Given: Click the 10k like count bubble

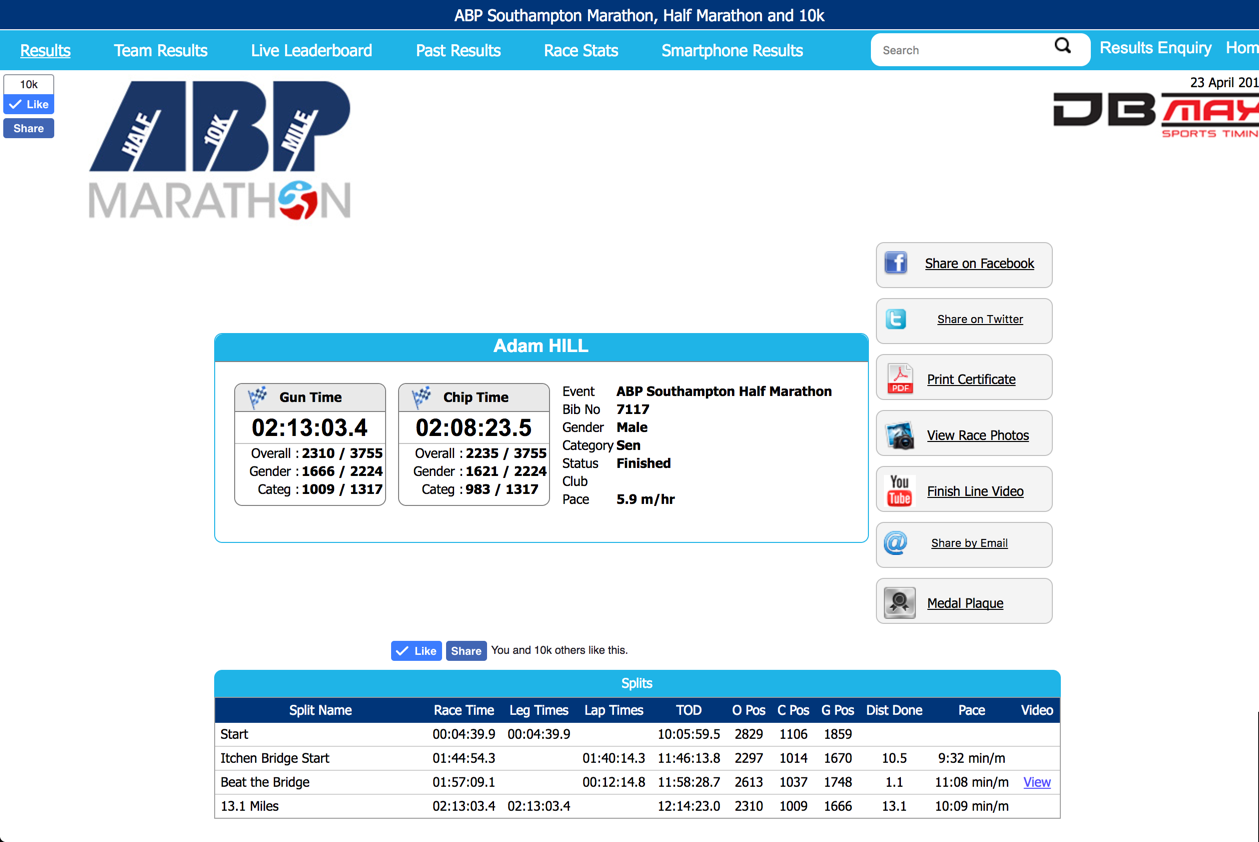Looking at the screenshot, I should point(29,84).
